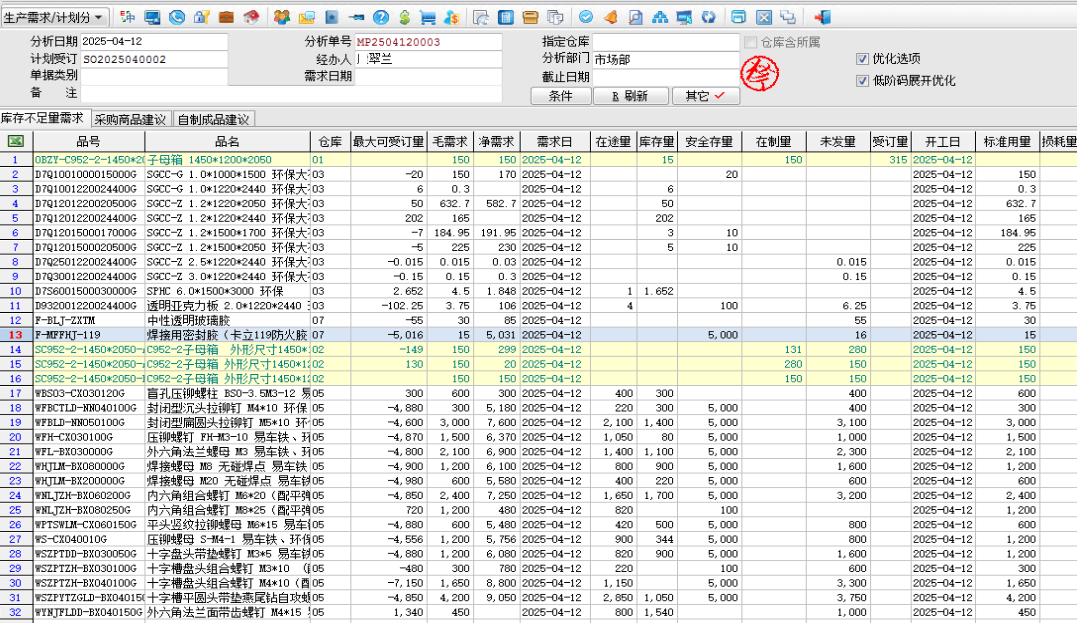Click the shopping cart toolbar icon

click(x=428, y=17)
